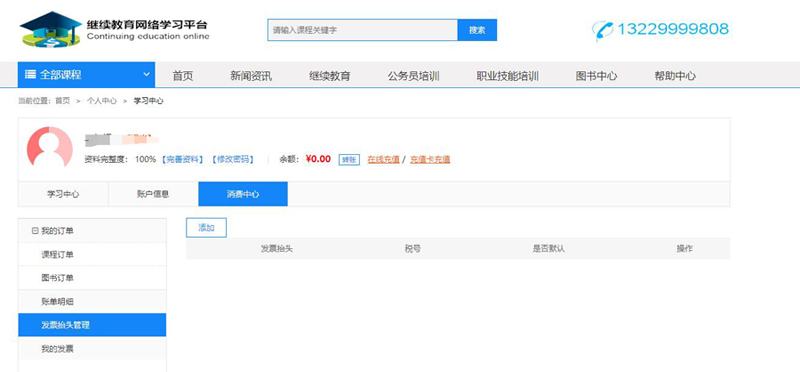800x372 pixels.
Task: Click the 完善资料 link
Action: (183, 159)
